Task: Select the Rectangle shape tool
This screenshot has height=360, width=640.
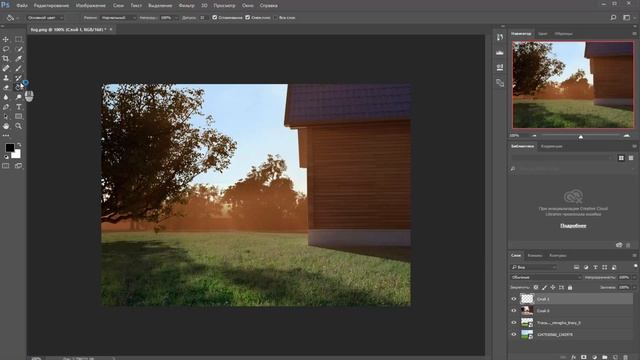Action: click(x=18, y=116)
